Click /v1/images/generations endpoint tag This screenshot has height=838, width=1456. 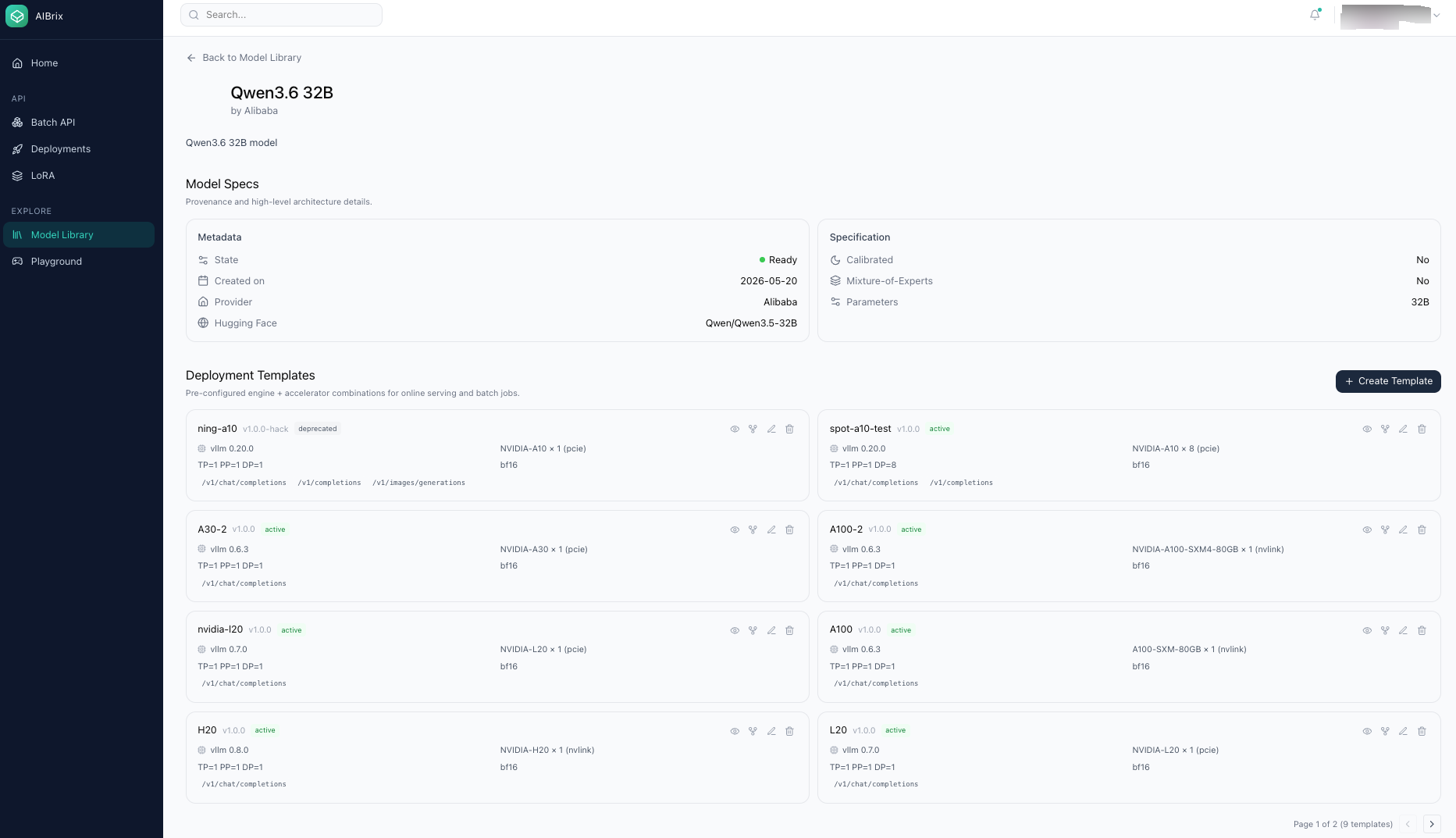[x=418, y=483]
